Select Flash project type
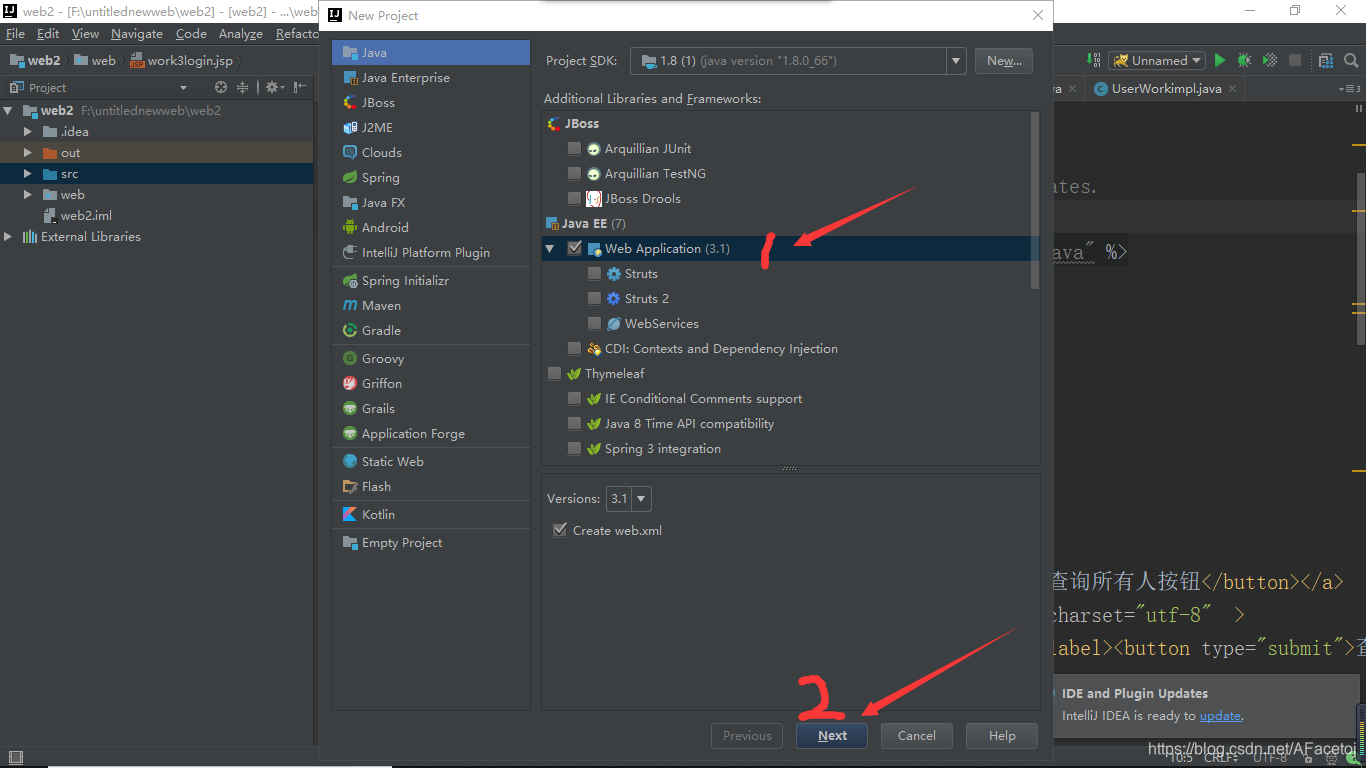Image resolution: width=1366 pixels, height=768 pixels. pyautogui.click(x=431, y=486)
